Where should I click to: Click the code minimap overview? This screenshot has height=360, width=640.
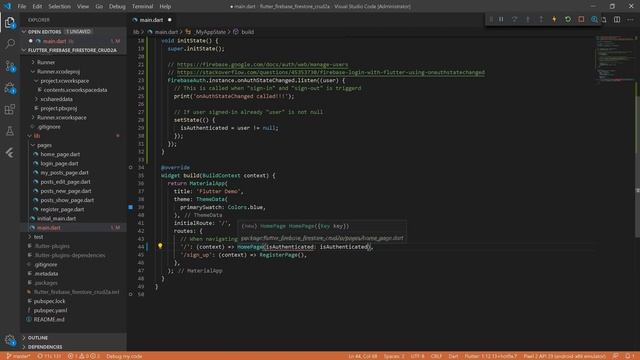coord(615,58)
